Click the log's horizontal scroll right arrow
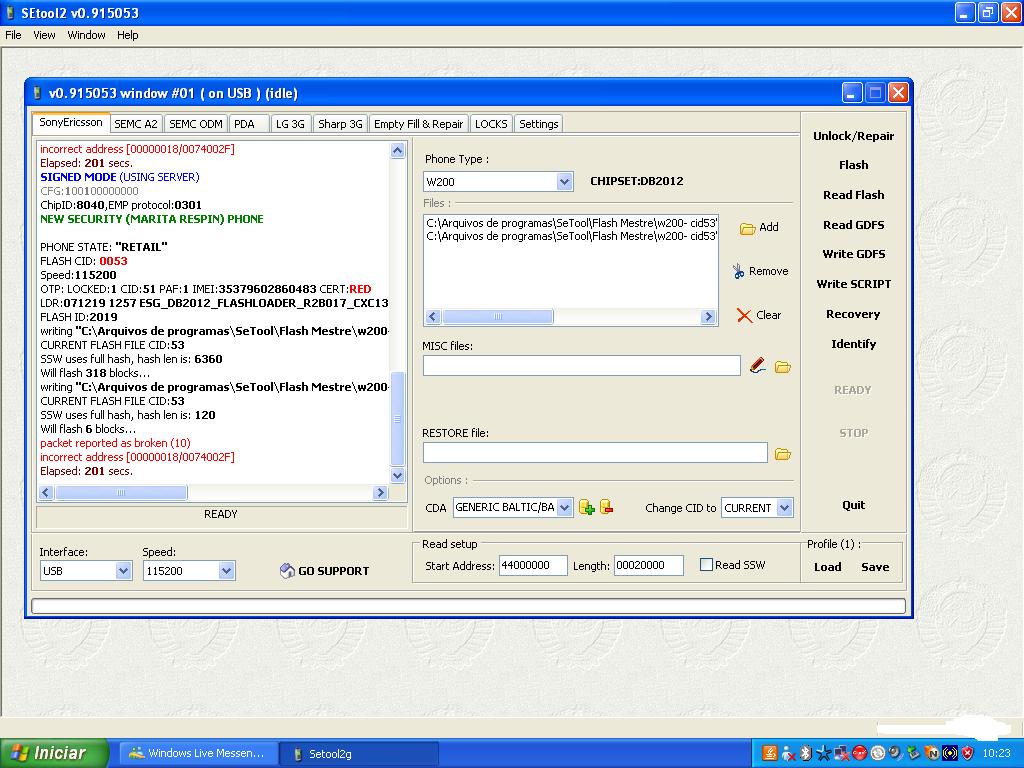The height and width of the screenshot is (768, 1024). 380,492
